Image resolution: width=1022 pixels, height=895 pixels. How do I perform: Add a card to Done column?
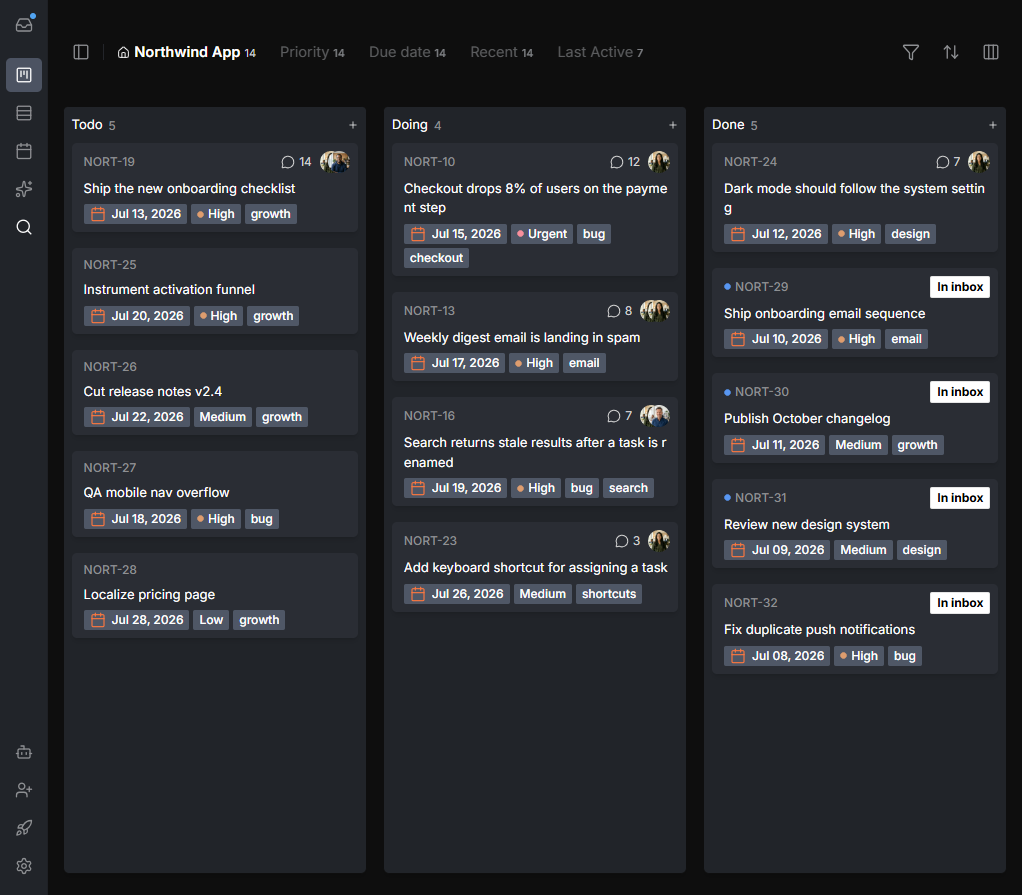tap(993, 125)
